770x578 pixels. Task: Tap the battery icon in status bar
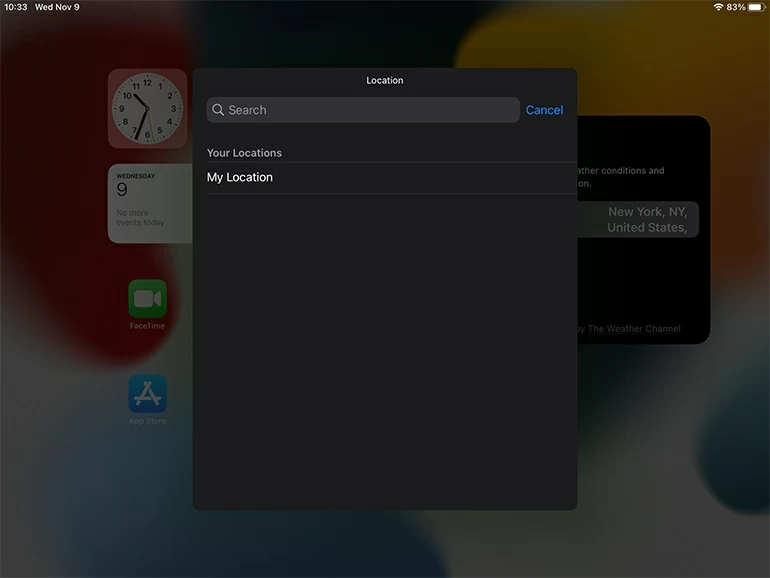756,7
